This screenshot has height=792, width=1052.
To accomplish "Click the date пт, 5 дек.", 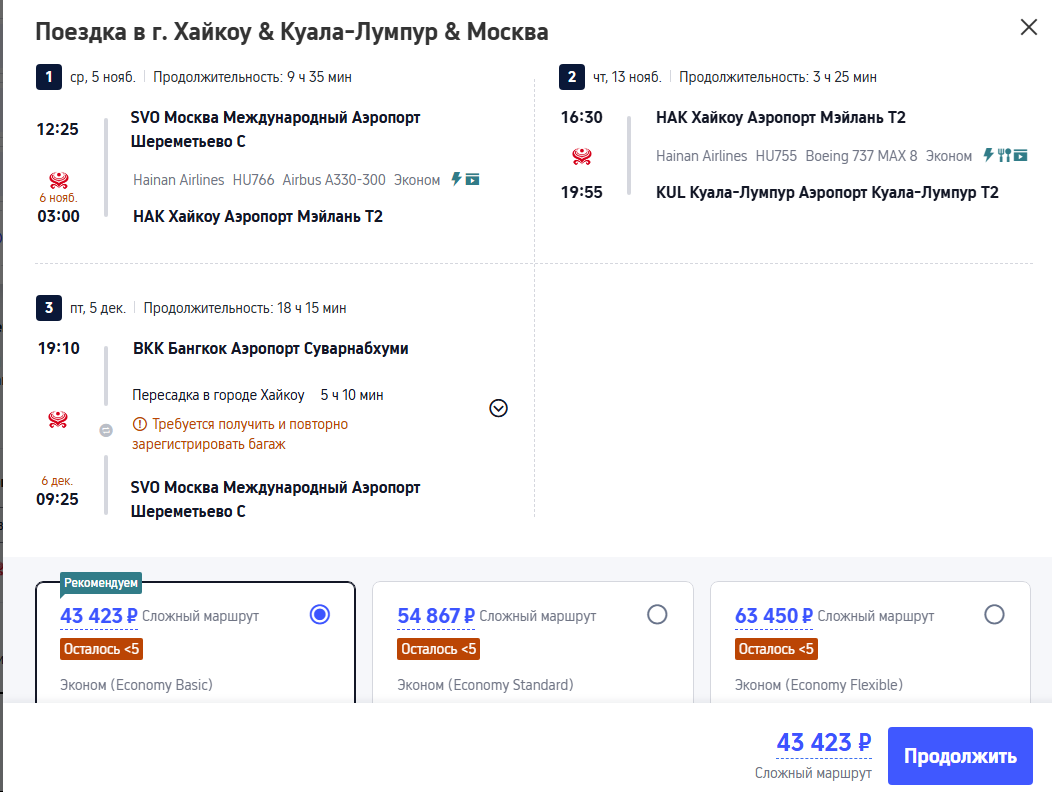I will pos(98,308).
